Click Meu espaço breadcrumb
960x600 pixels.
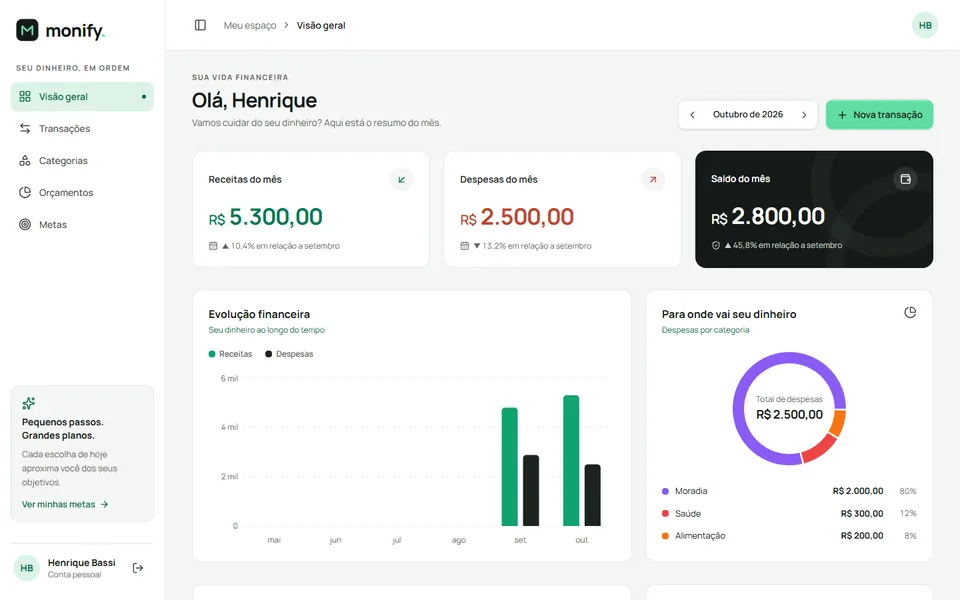click(250, 25)
